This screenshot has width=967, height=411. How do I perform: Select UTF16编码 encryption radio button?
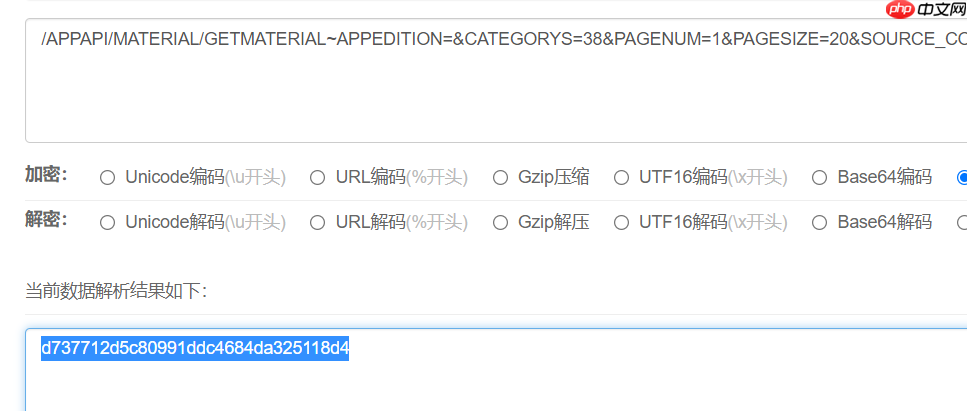tap(621, 178)
